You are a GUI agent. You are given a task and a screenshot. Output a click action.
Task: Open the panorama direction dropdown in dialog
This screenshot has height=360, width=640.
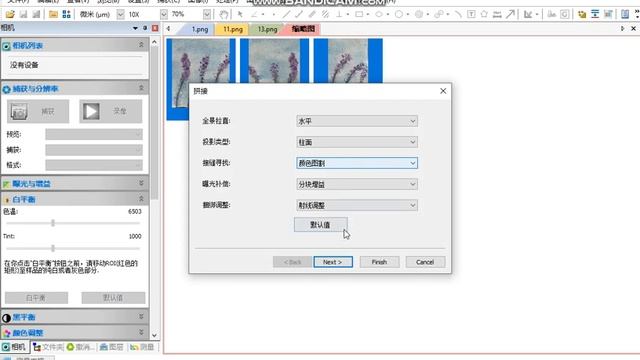[357, 121]
